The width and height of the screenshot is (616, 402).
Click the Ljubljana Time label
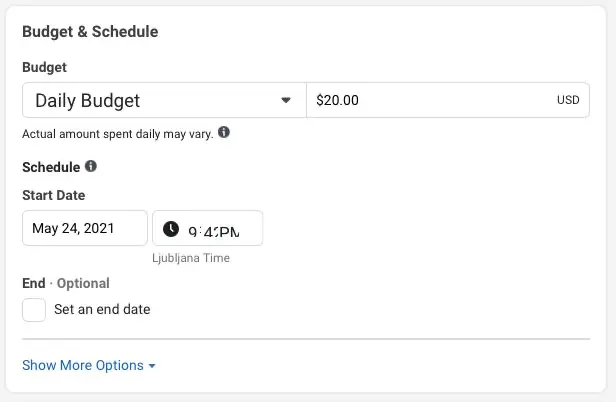click(191, 258)
